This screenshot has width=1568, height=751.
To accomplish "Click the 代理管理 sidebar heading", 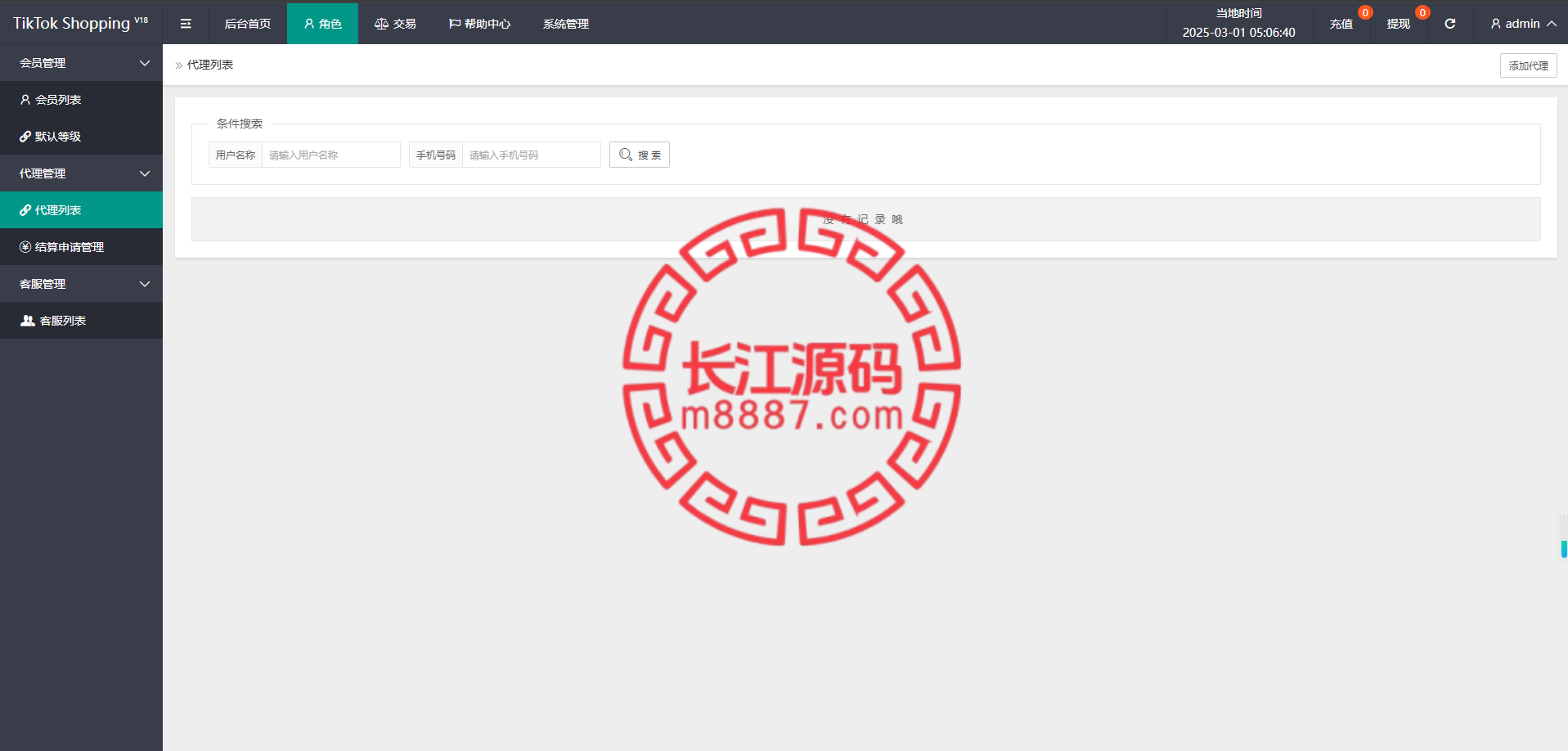I will pyautogui.click(x=81, y=173).
